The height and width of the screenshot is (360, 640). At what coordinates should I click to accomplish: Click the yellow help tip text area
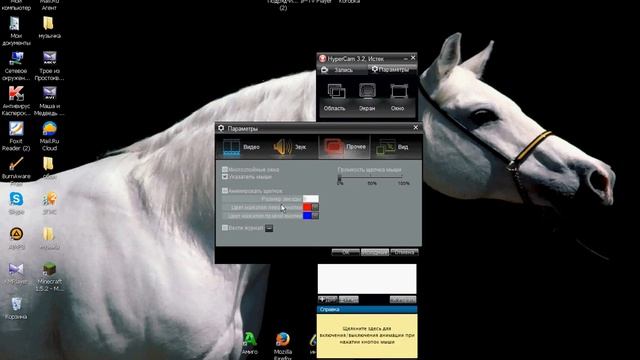367,336
